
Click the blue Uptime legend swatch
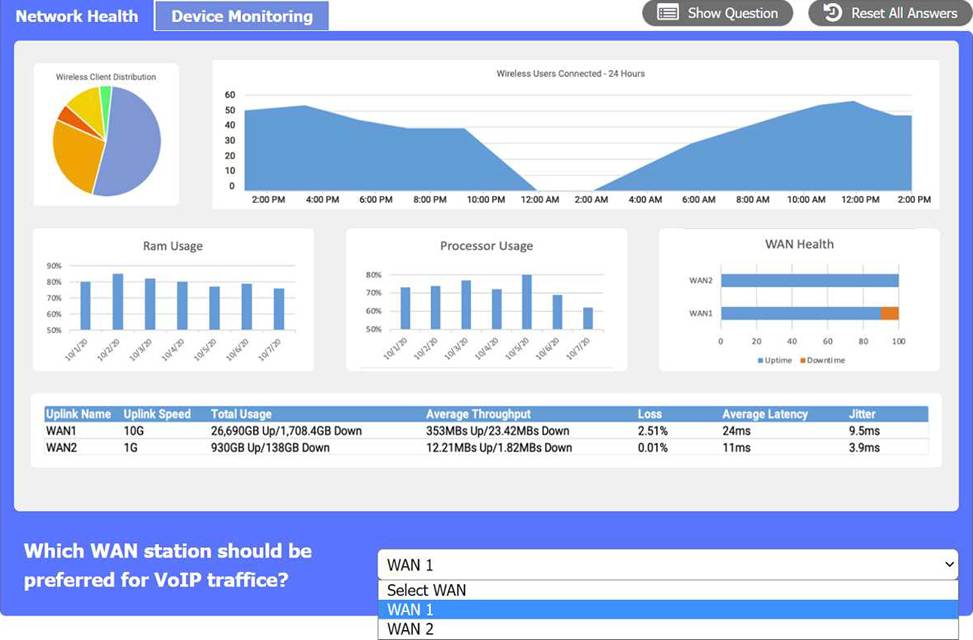(x=760, y=360)
